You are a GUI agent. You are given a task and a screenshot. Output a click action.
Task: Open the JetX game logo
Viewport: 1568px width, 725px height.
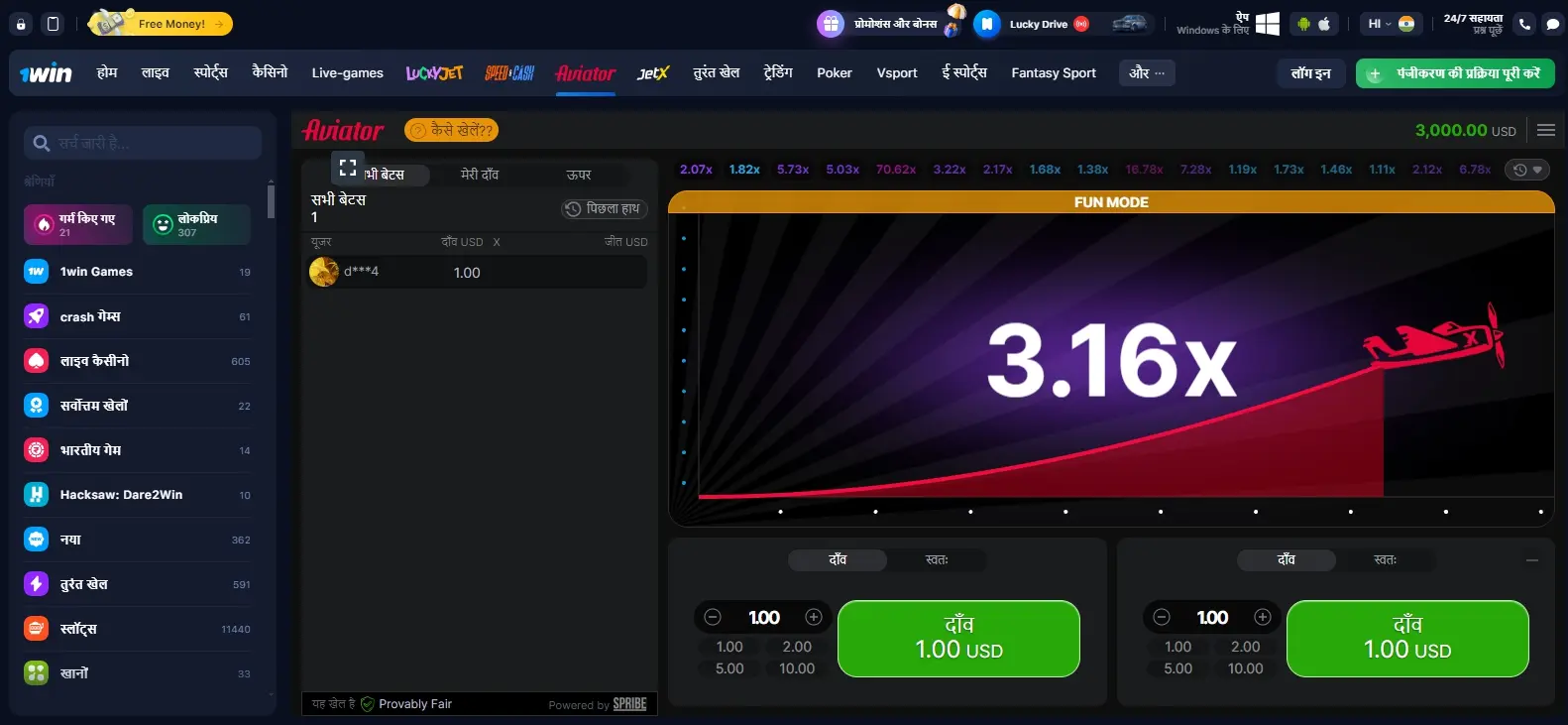click(x=652, y=72)
